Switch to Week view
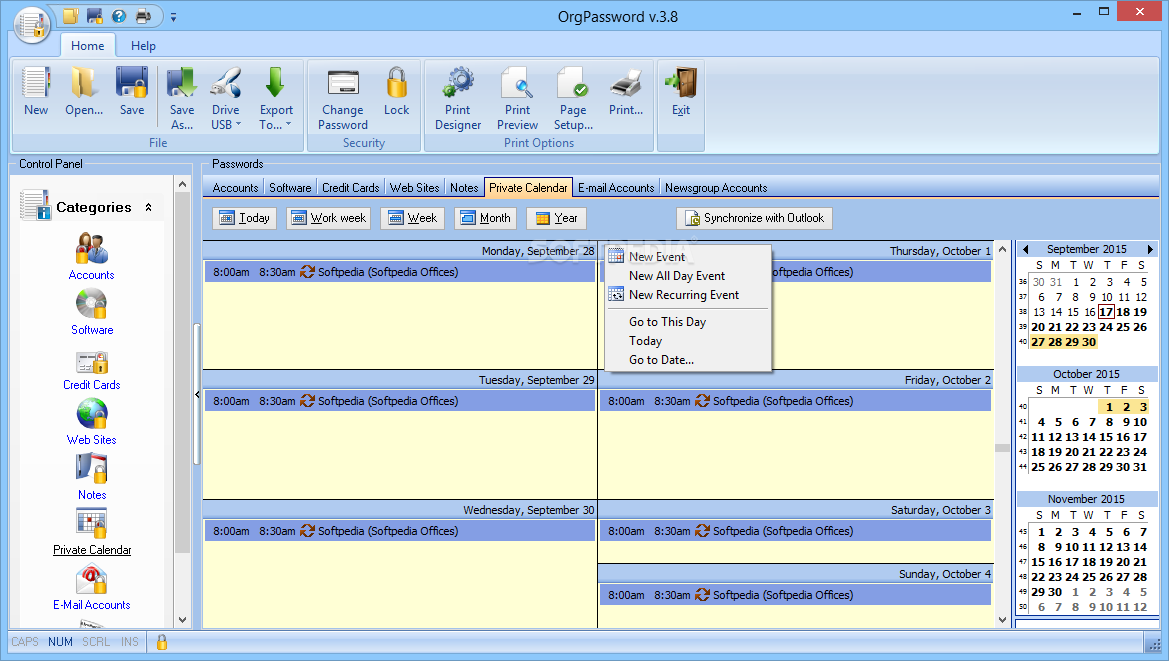1169x661 pixels. [412, 218]
